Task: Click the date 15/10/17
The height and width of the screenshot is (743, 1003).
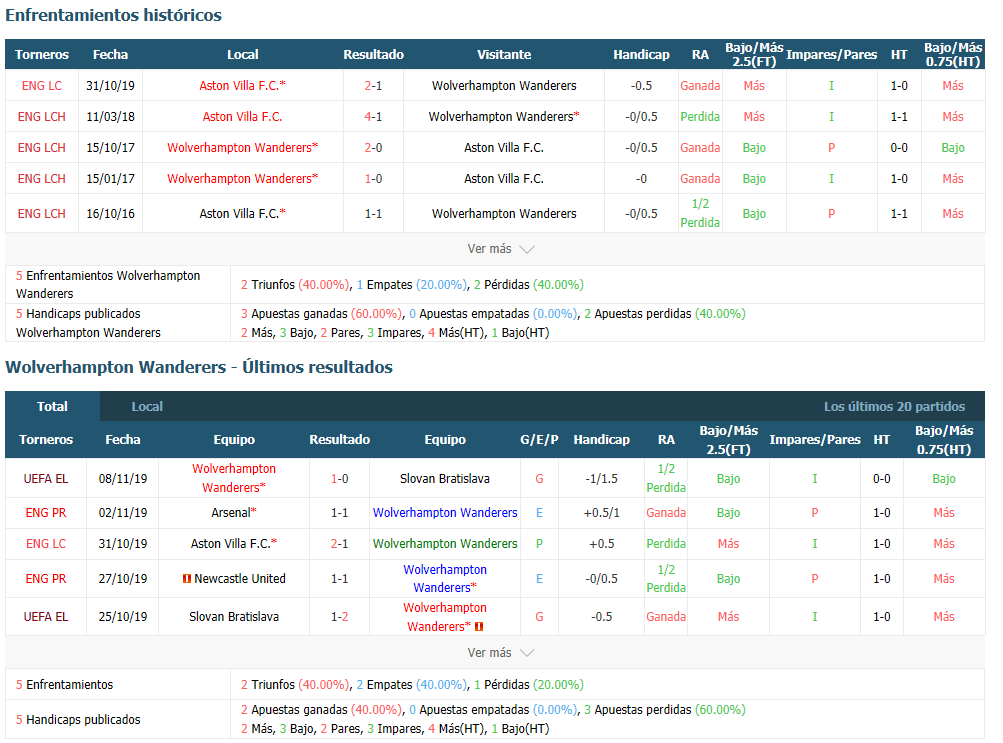Action: (x=111, y=148)
